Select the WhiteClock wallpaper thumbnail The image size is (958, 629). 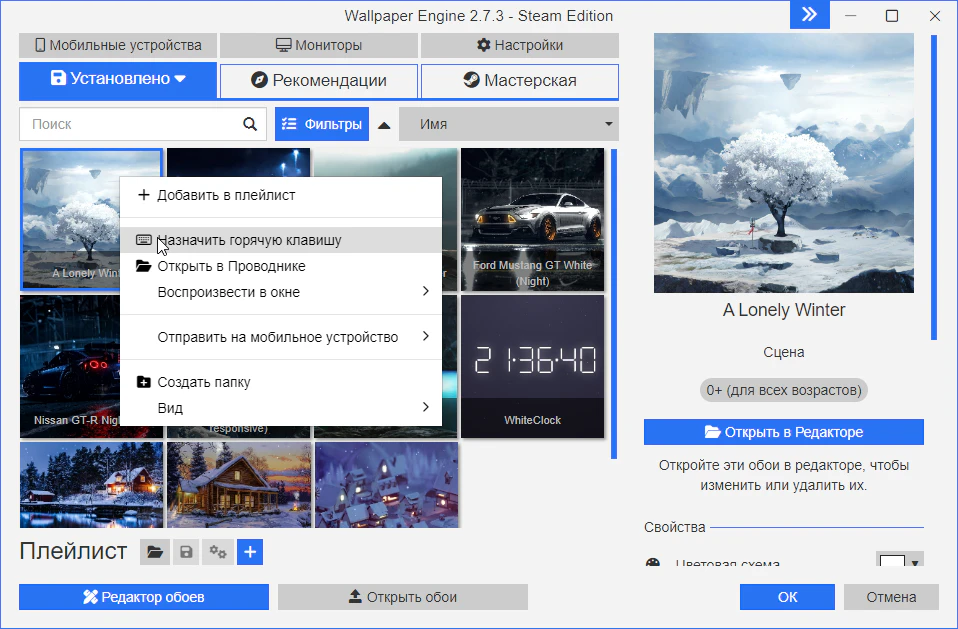(x=532, y=366)
